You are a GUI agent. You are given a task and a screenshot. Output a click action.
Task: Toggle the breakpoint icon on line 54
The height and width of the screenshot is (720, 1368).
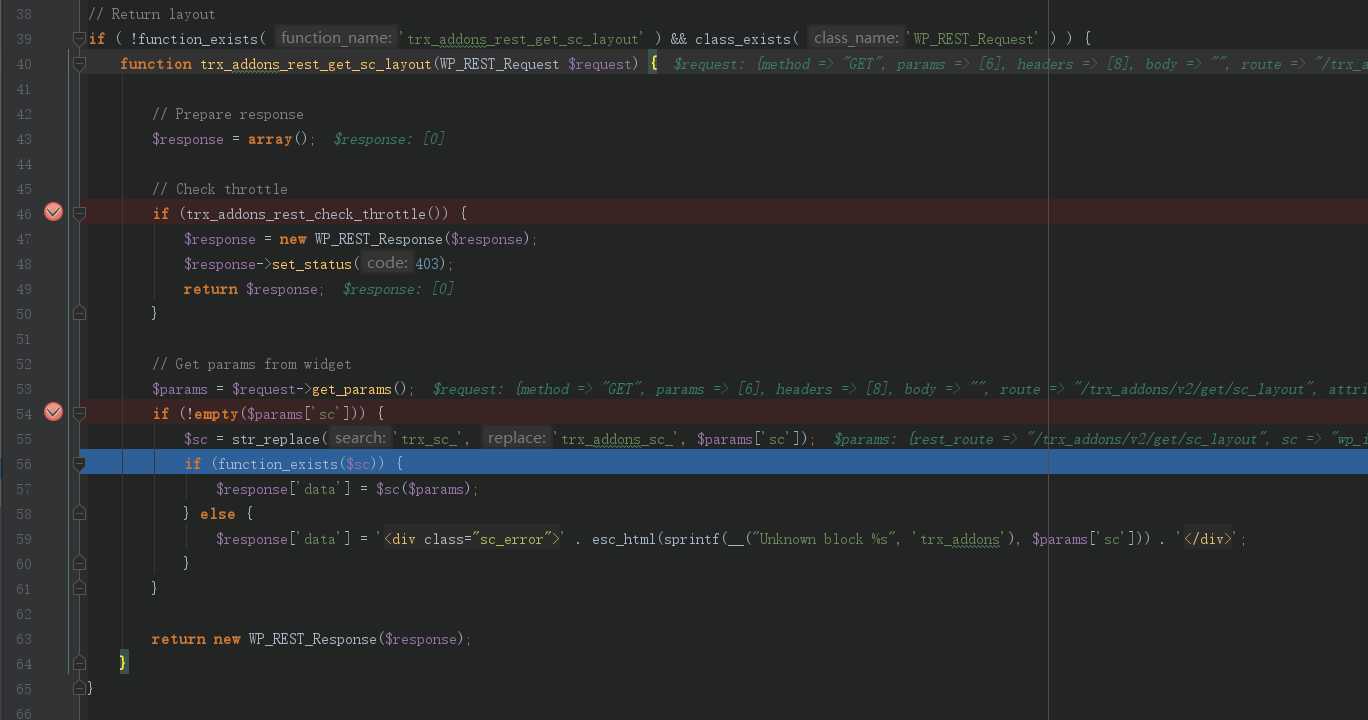(54, 413)
